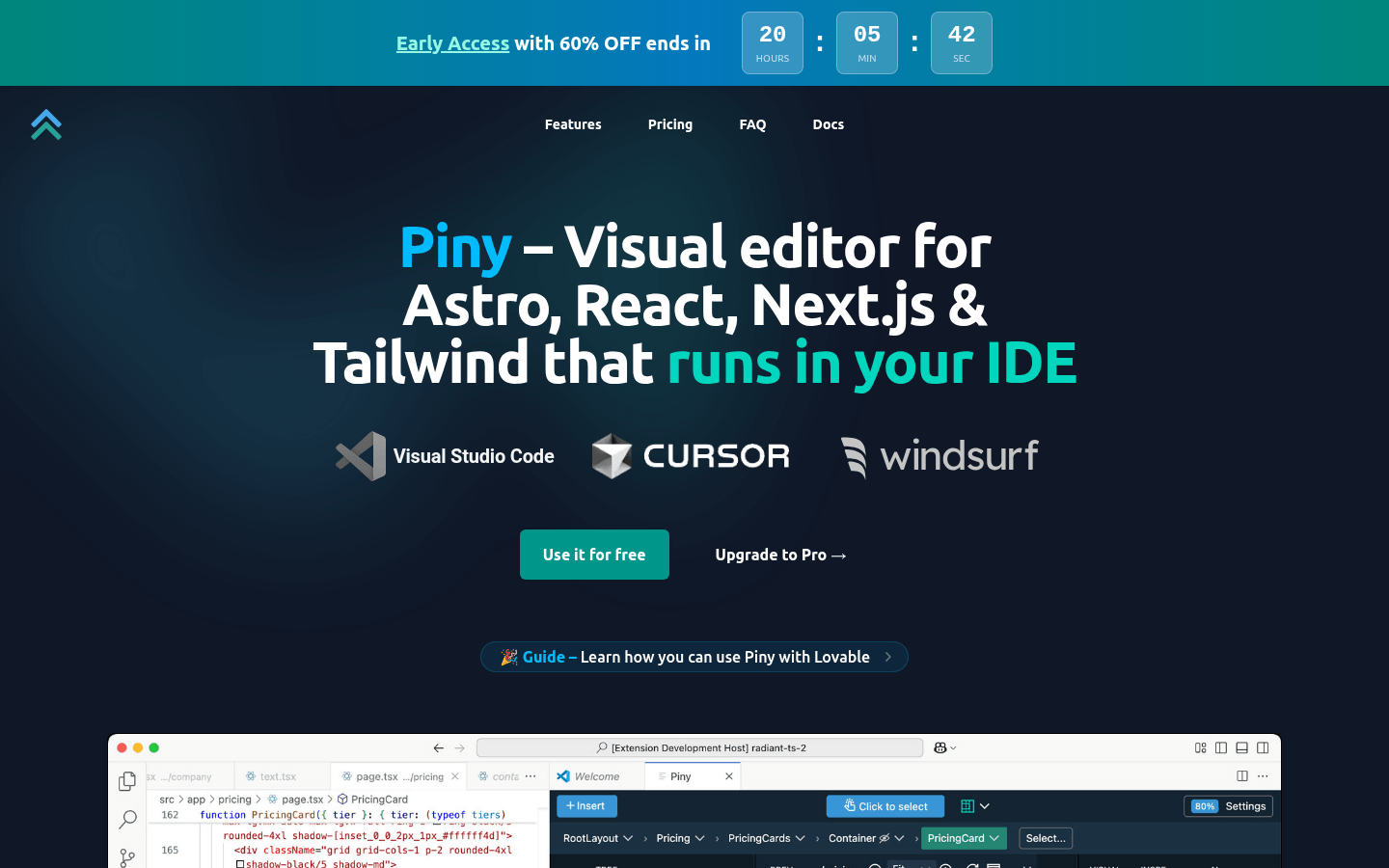Click the src breadcrumb segment

(x=167, y=800)
